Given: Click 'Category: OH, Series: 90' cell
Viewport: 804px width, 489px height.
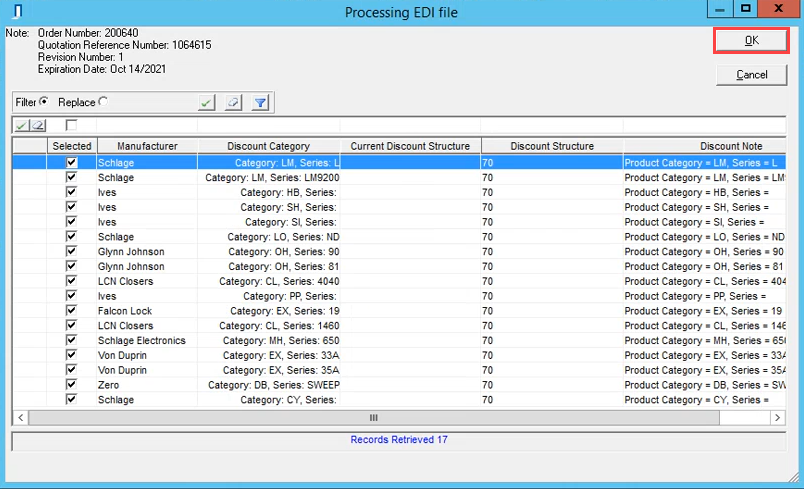Looking at the screenshot, I should [269, 252].
